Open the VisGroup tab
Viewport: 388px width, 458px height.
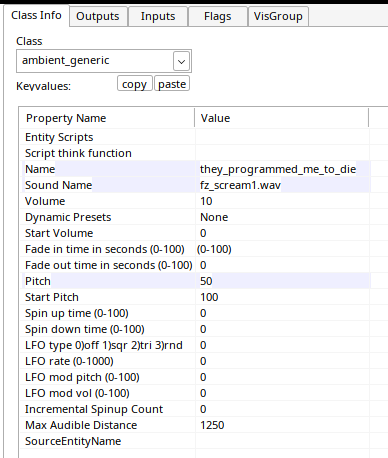278,16
